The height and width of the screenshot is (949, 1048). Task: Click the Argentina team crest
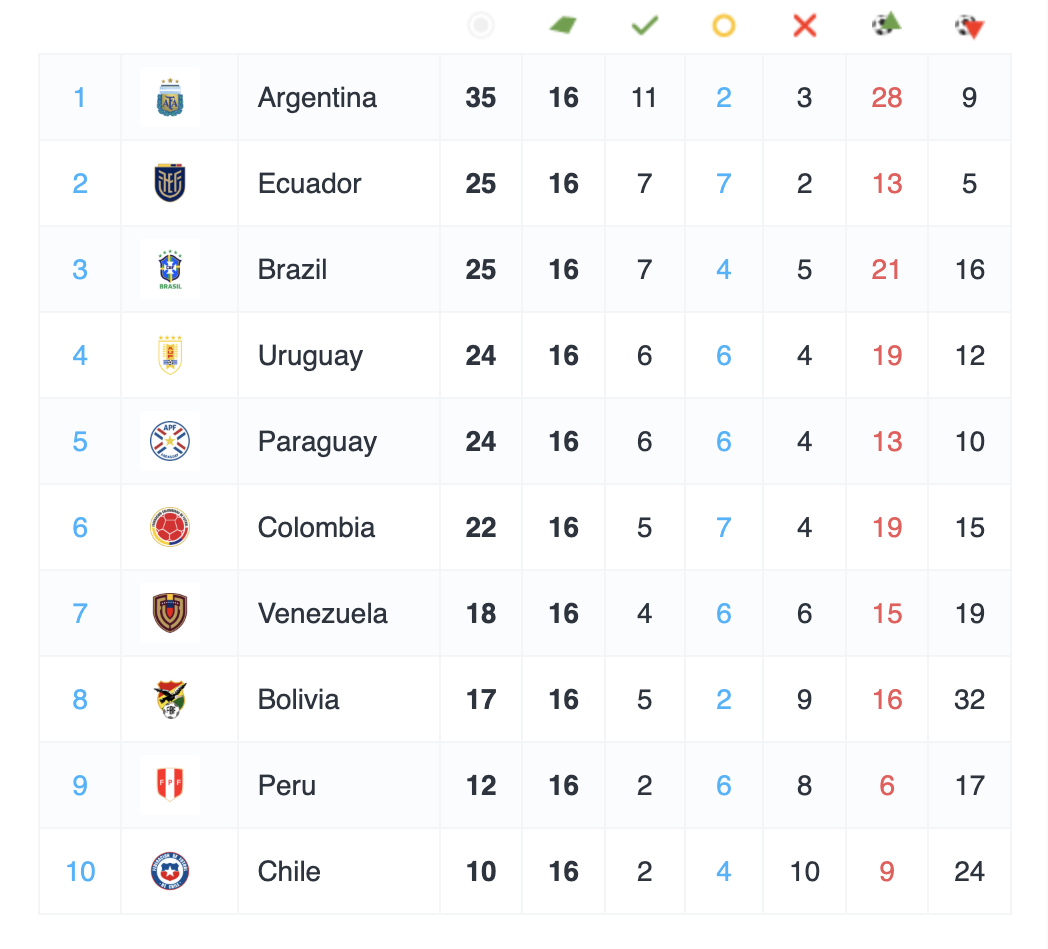[170, 98]
